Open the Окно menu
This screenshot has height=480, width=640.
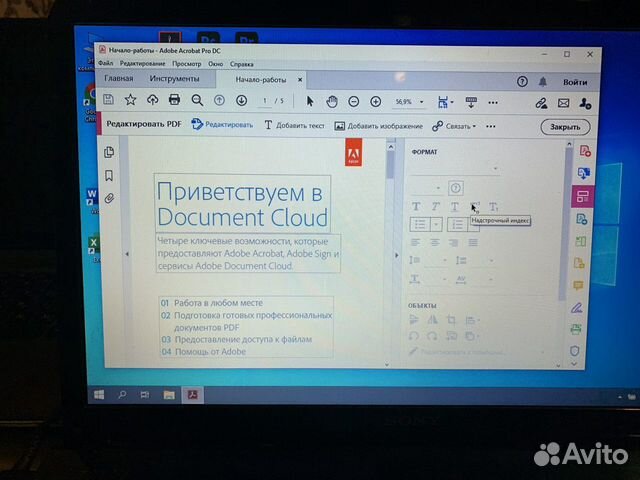pyautogui.click(x=216, y=64)
